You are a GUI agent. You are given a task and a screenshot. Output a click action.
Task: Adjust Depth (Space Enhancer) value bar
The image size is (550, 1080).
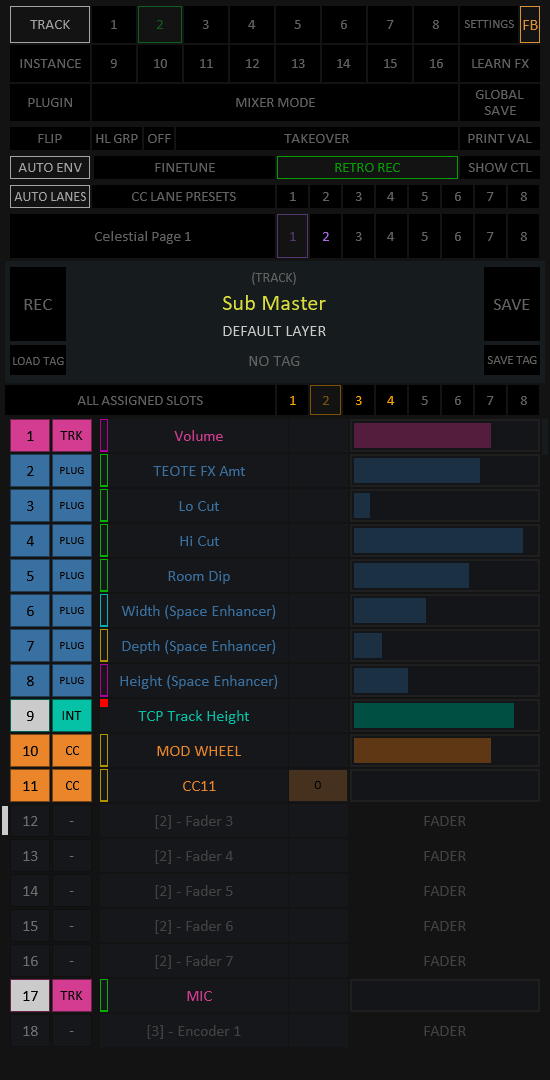[x=445, y=646]
